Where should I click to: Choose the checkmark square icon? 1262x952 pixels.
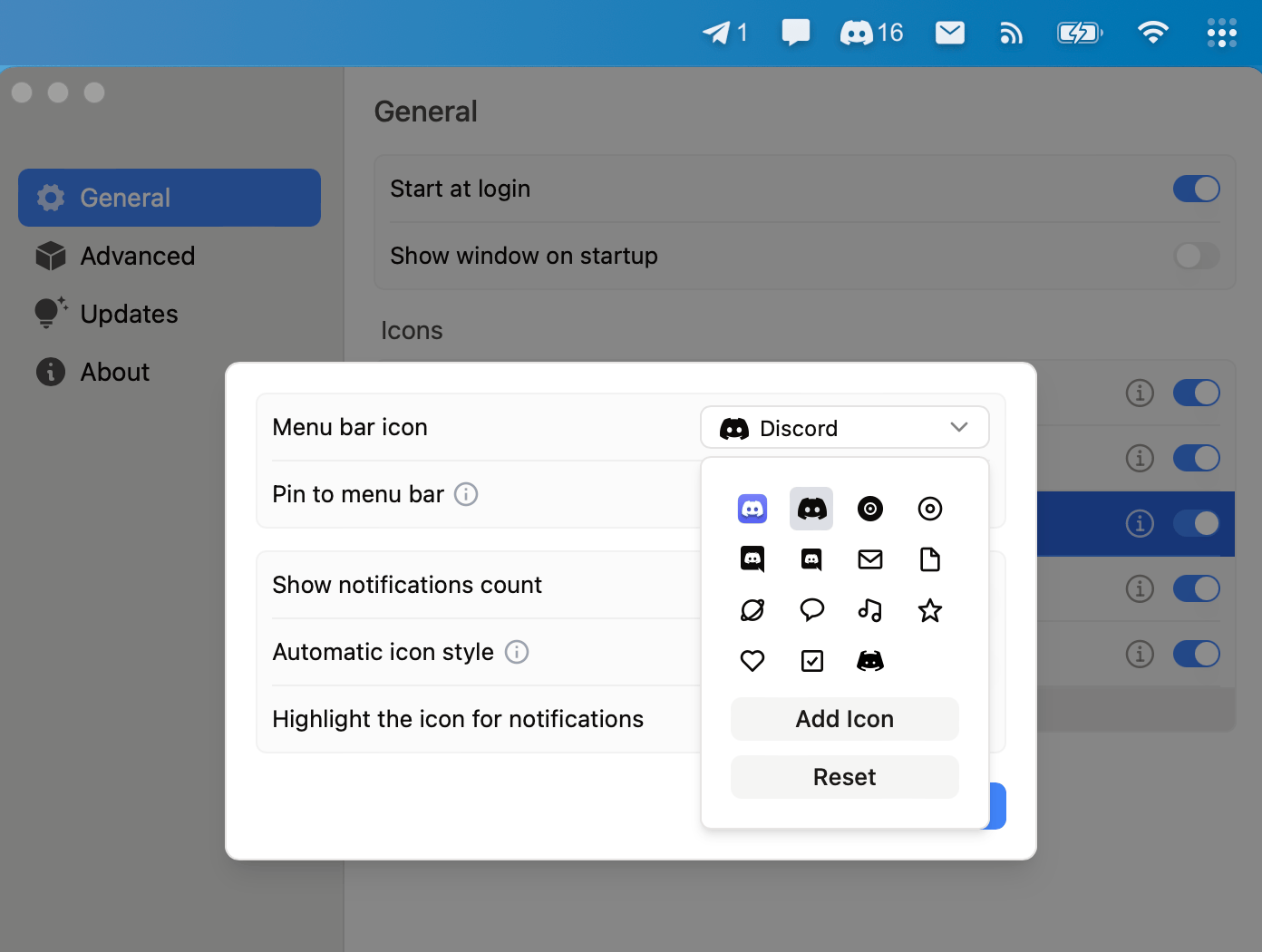(811, 661)
